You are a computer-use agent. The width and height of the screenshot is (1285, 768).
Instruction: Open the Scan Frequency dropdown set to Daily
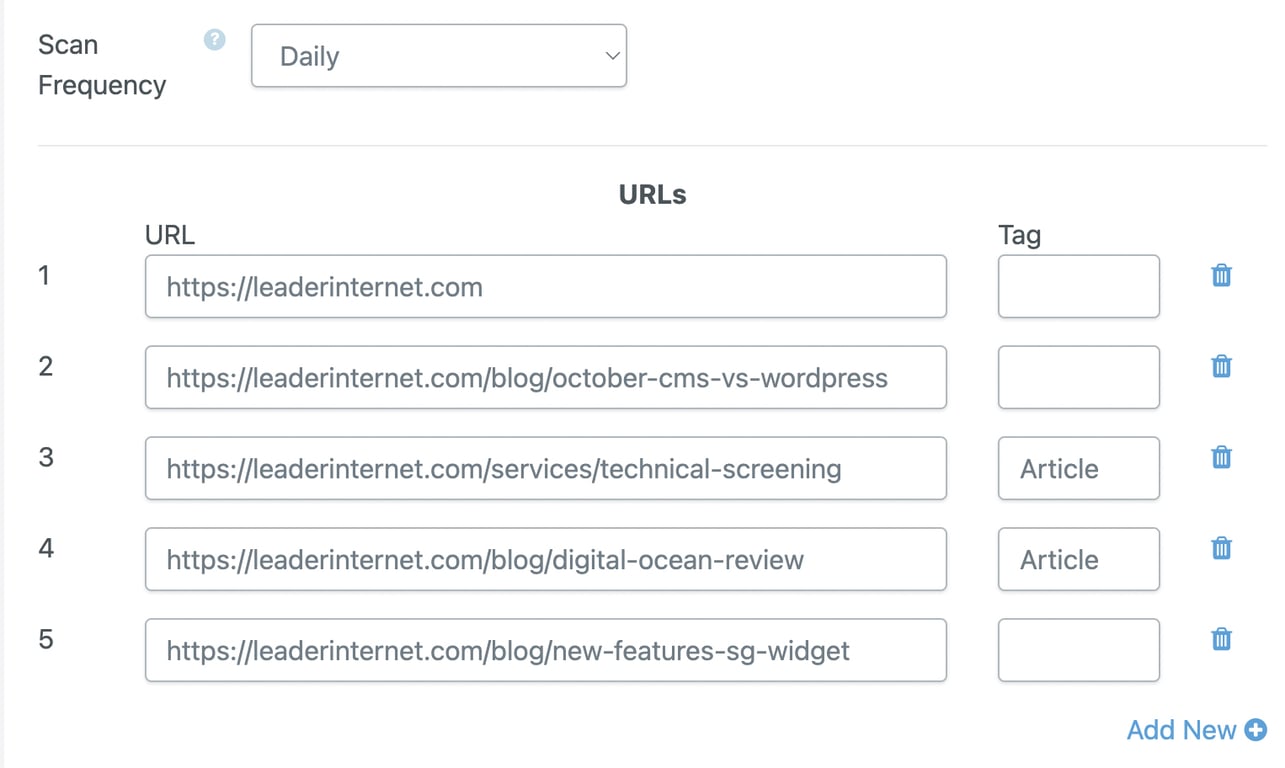pyautogui.click(x=439, y=57)
